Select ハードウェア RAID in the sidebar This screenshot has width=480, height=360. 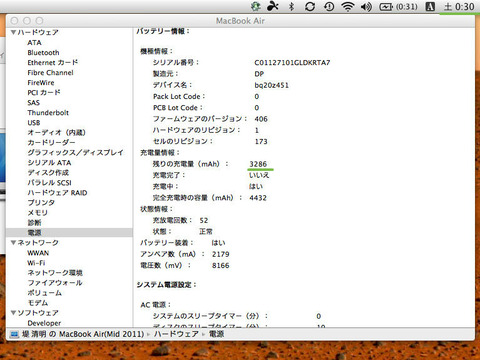coord(57,193)
